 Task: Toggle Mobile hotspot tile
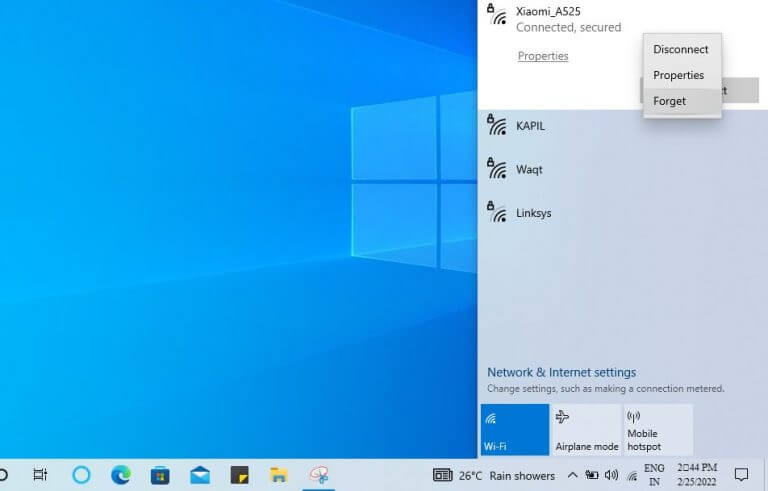coord(658,430)
